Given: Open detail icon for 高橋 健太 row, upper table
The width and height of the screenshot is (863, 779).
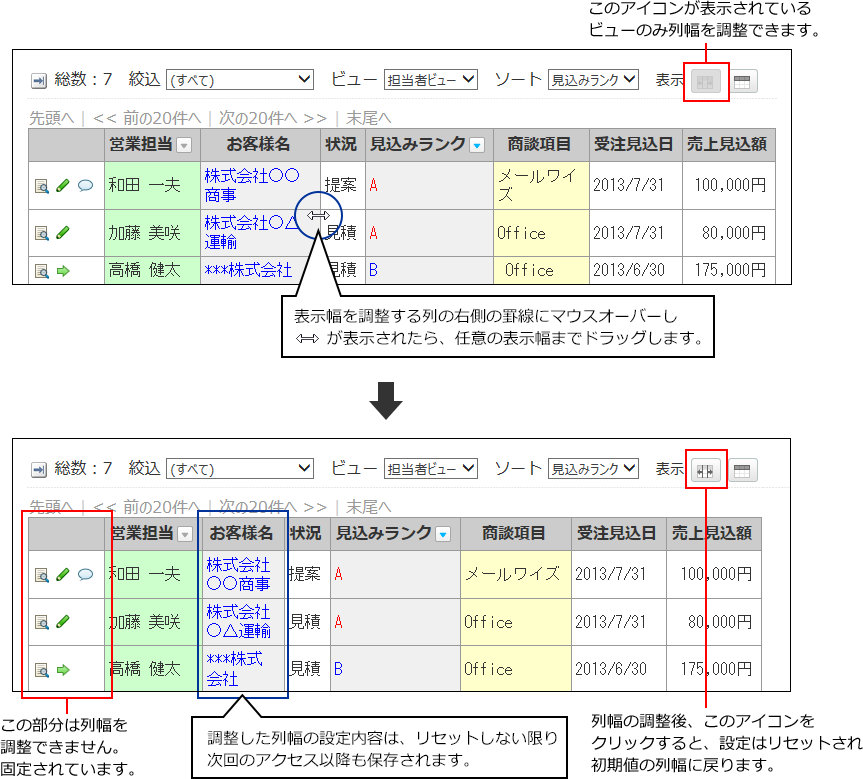Looking at the screenshot, I should tap(42, 271).
